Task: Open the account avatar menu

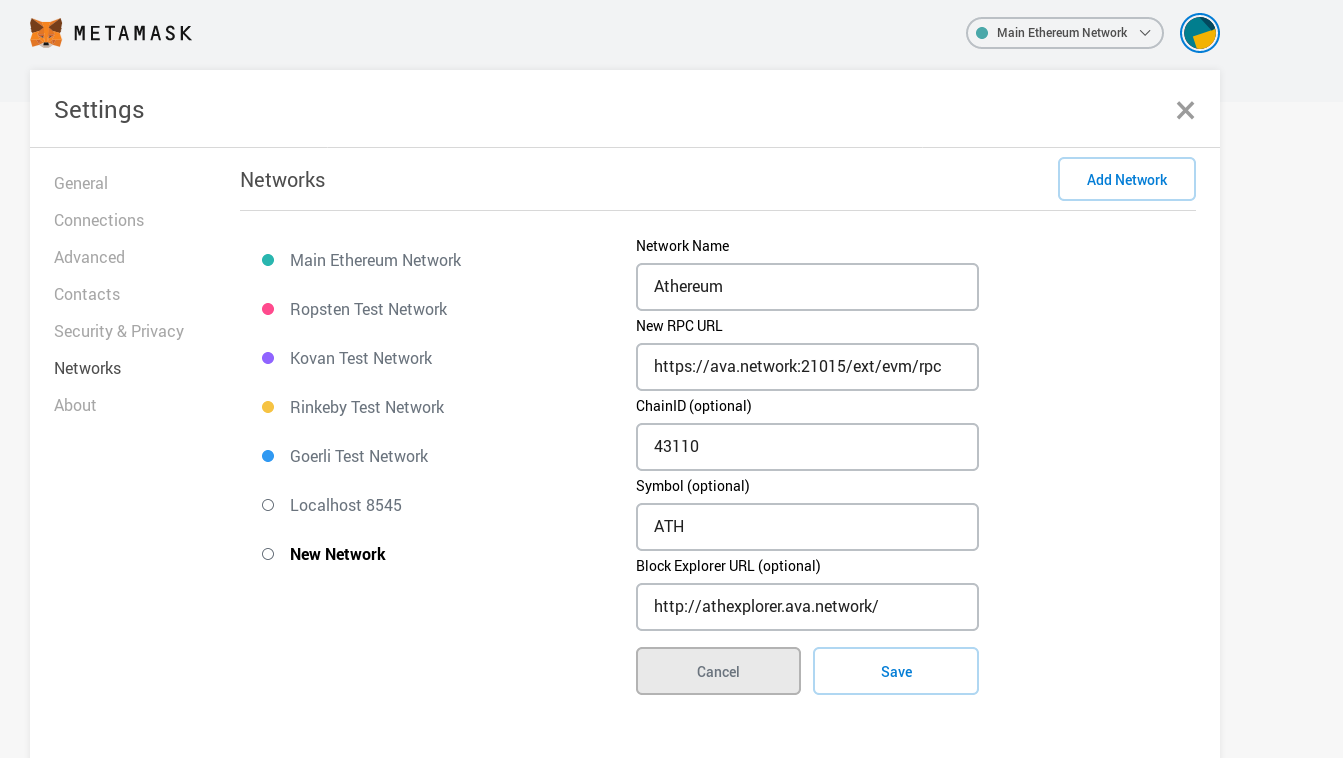Action: [1199, 33]
